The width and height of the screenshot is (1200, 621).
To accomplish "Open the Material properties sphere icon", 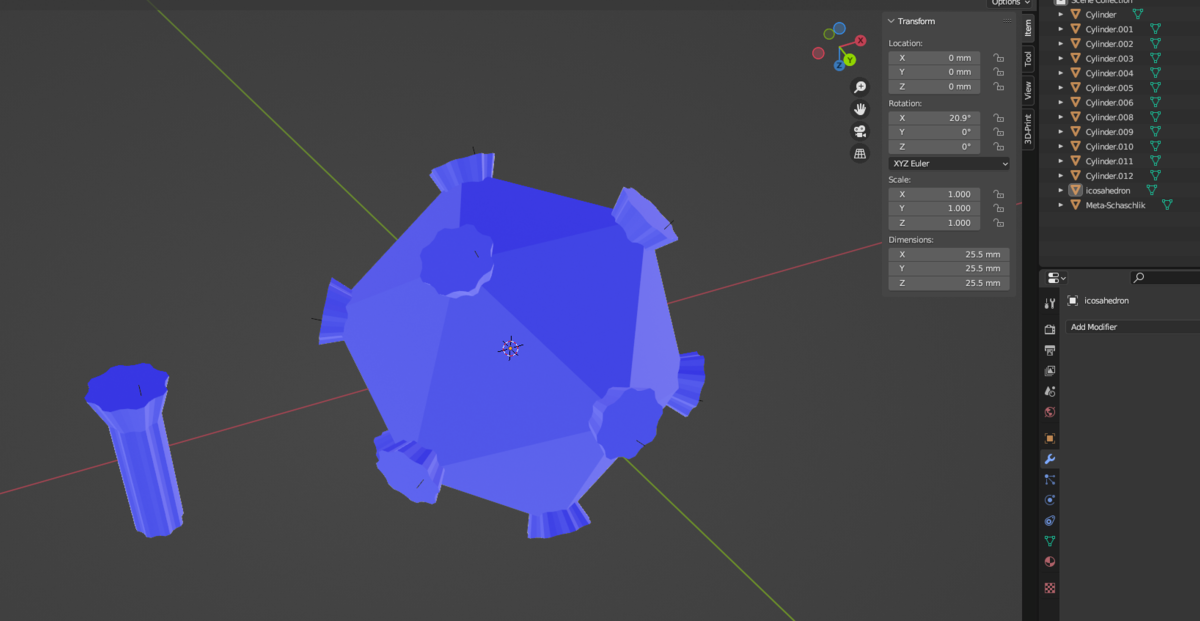I will point(1049,562).
